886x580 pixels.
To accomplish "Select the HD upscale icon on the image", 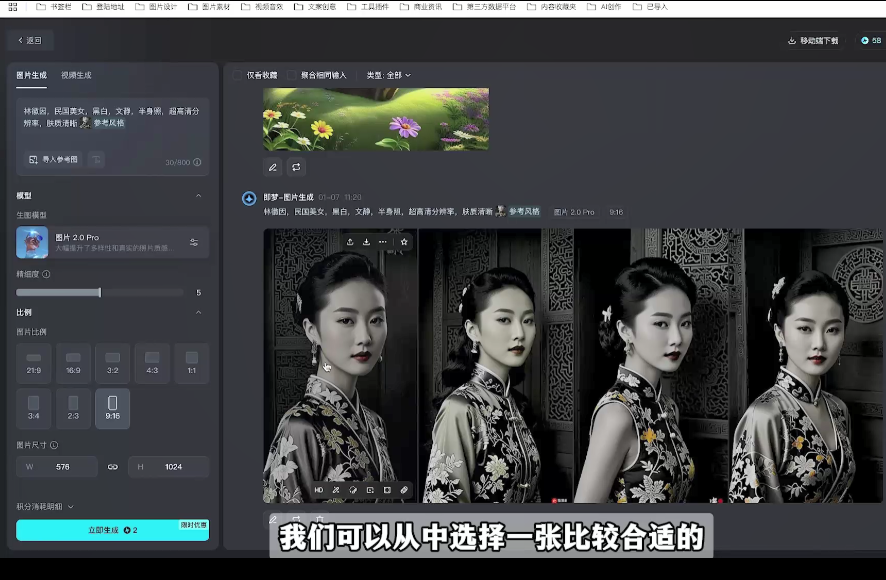I will (x=320, y=491).
